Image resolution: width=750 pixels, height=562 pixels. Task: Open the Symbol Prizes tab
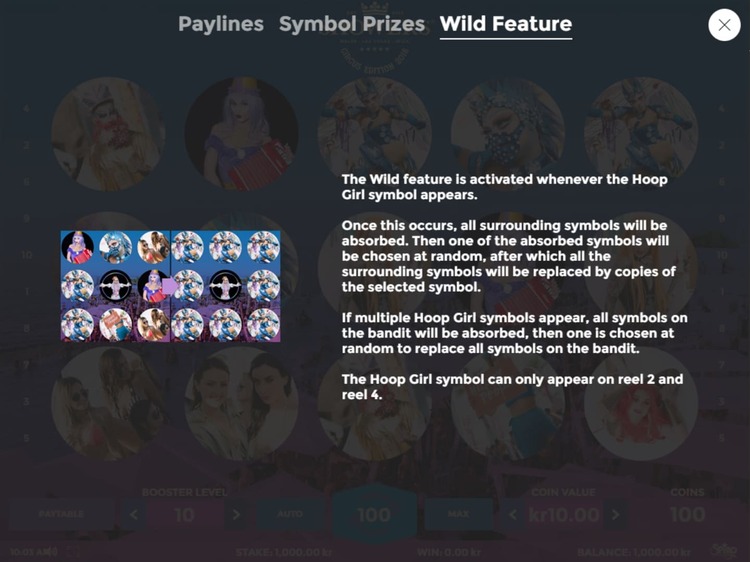pyautogui.click(x=352, y=24)
